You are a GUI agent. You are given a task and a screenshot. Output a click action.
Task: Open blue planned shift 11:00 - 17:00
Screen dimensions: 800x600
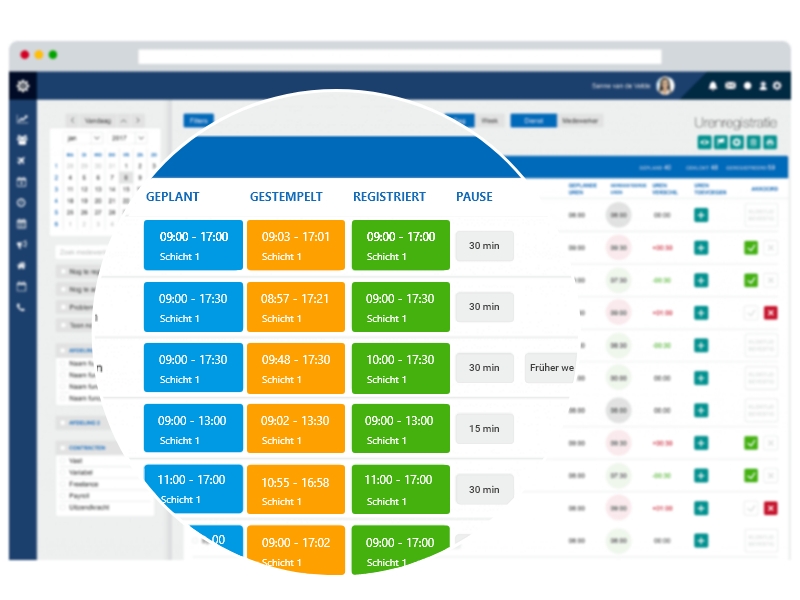click(193, 489)
